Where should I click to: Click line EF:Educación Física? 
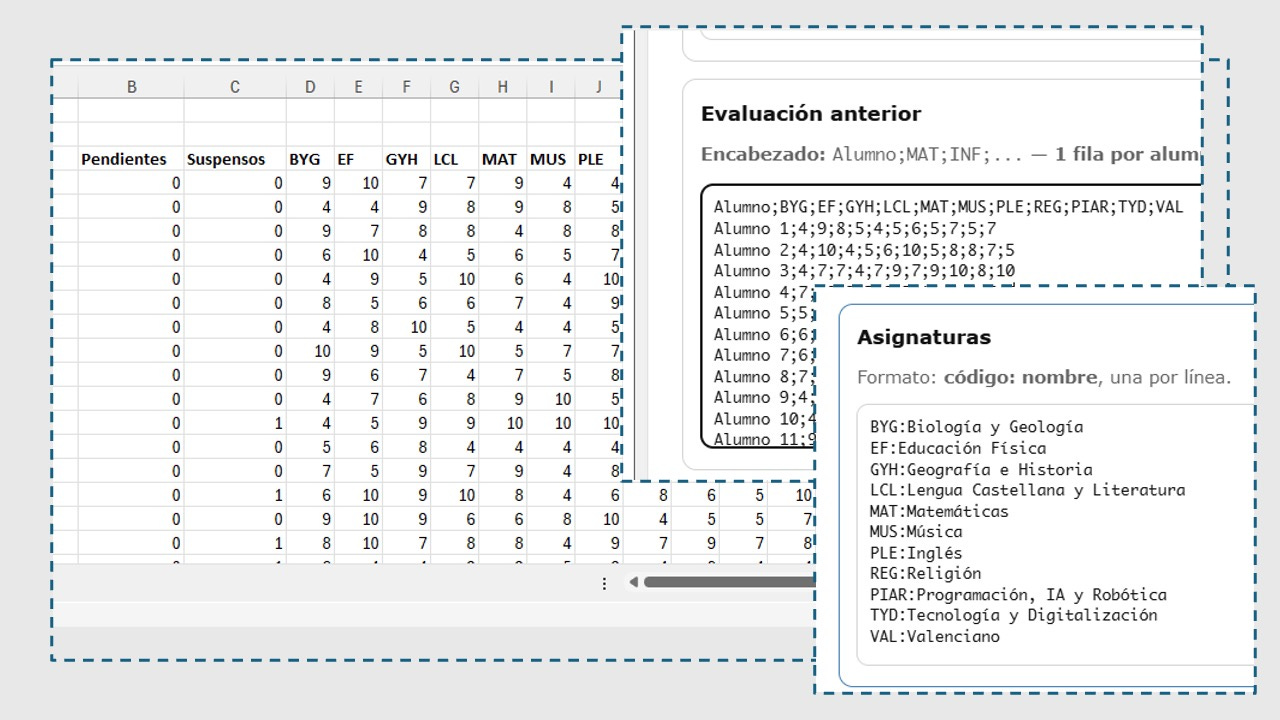958,448
